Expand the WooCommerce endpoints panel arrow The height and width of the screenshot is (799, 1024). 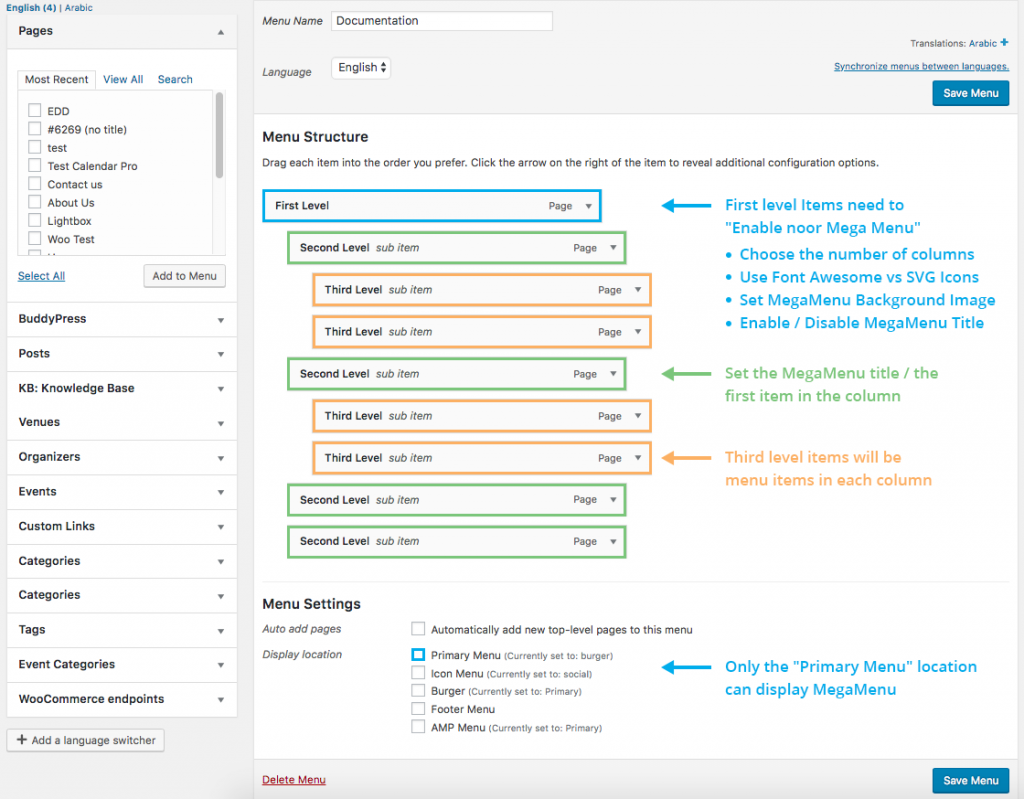click(221, 700)
